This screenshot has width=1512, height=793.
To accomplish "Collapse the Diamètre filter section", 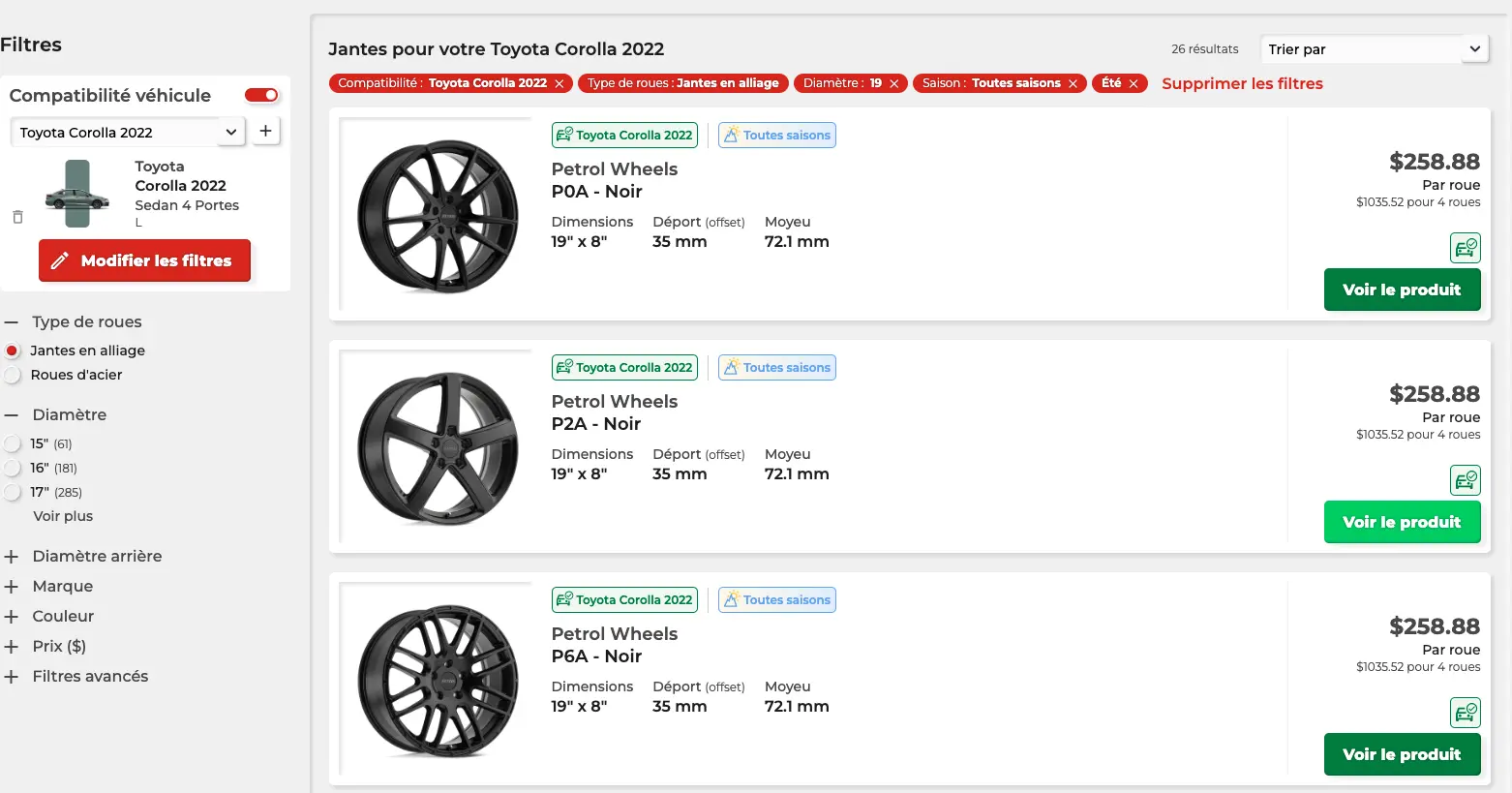I will (x=12, y=415).
